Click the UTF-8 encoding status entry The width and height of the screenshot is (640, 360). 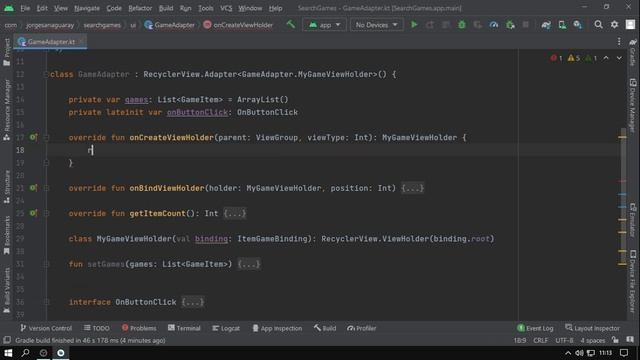(564, 340)
